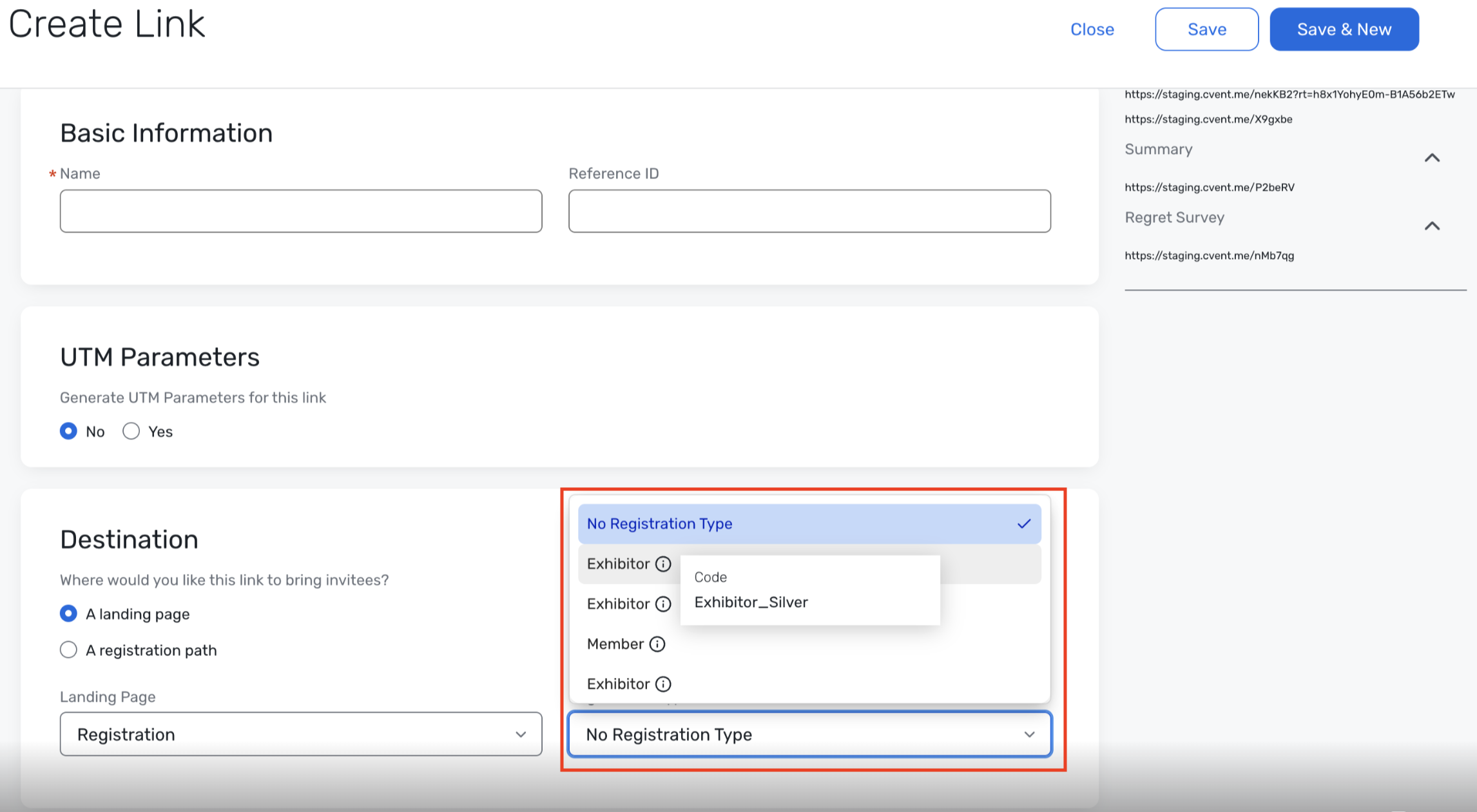Collapse the Summary section chevron
The image size is (1477, 812).
point(1431,158)
